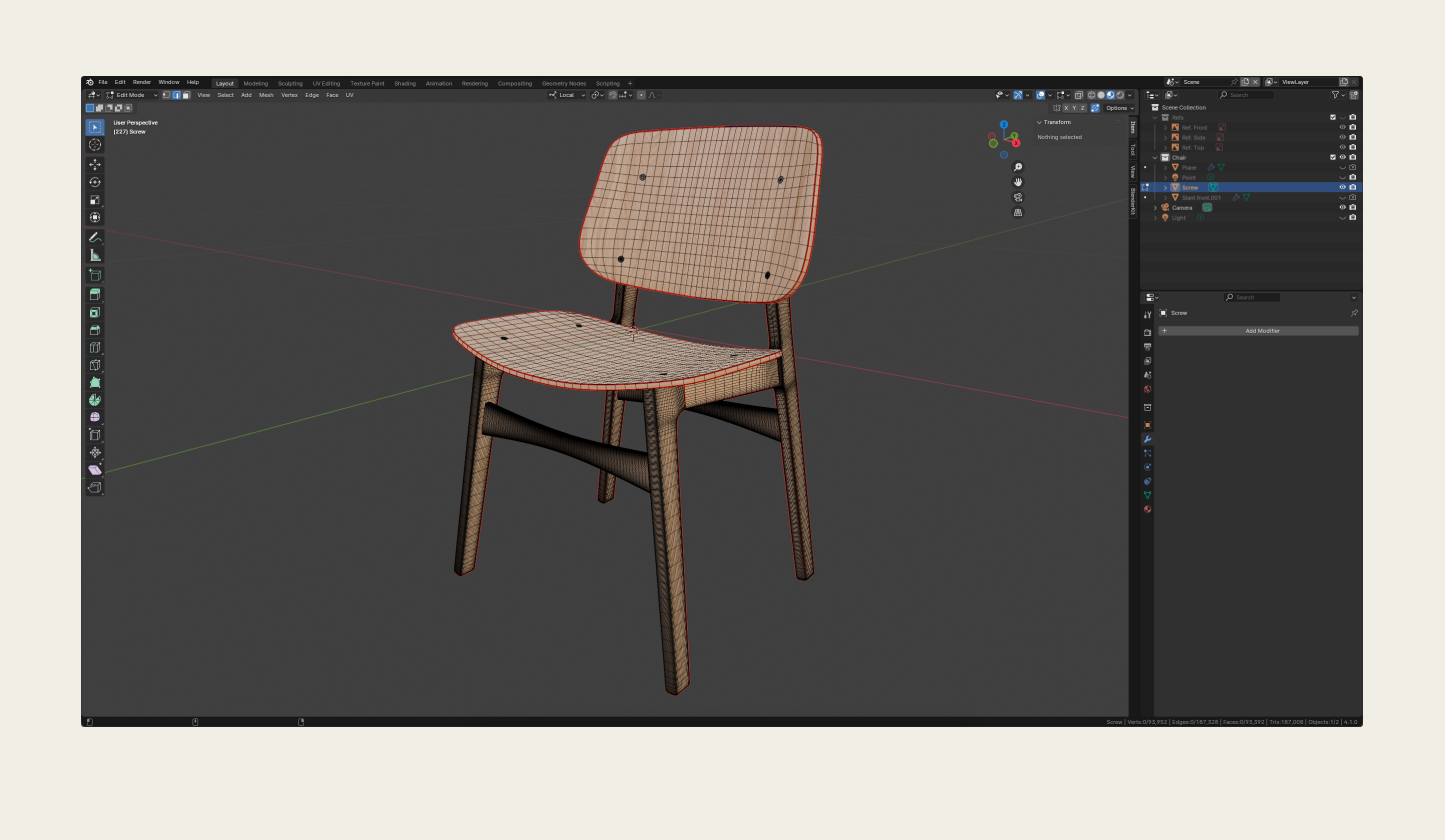Select the Smooth tool
1445x840 pixels.
tap(95, 417)
